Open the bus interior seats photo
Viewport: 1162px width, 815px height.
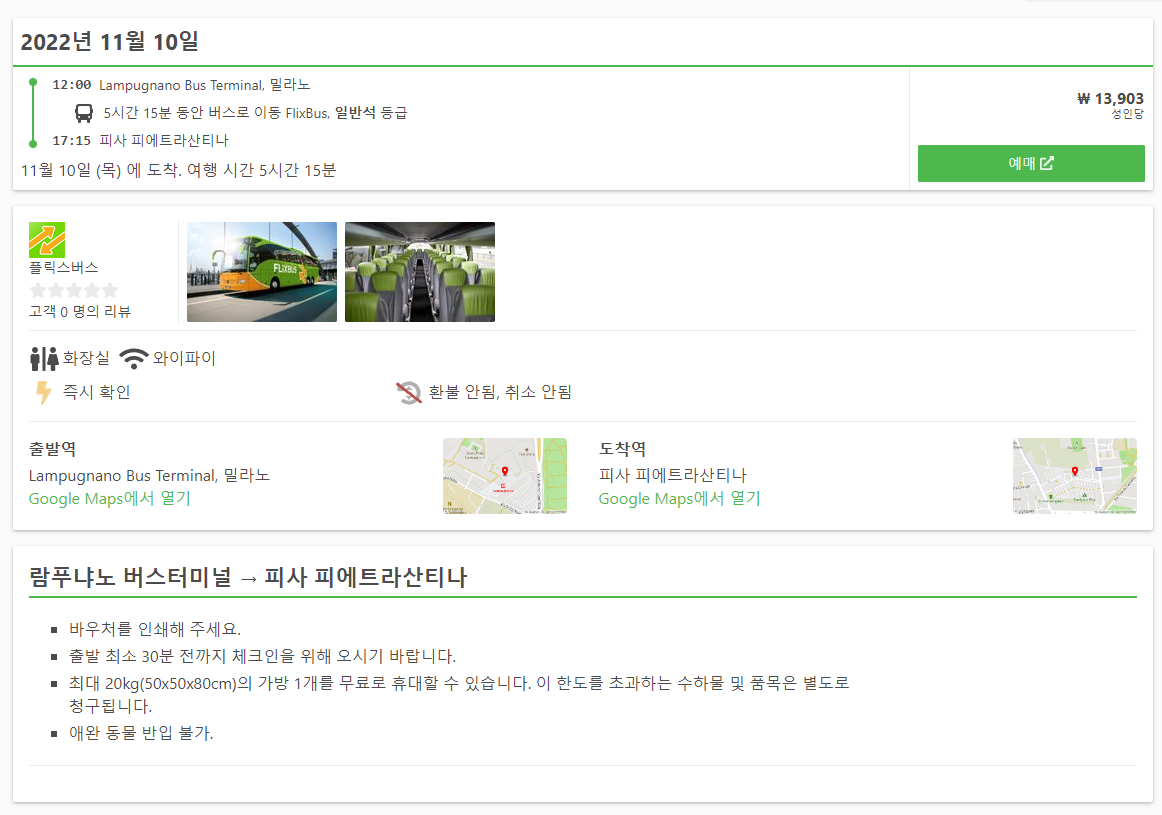click(419, 272)
